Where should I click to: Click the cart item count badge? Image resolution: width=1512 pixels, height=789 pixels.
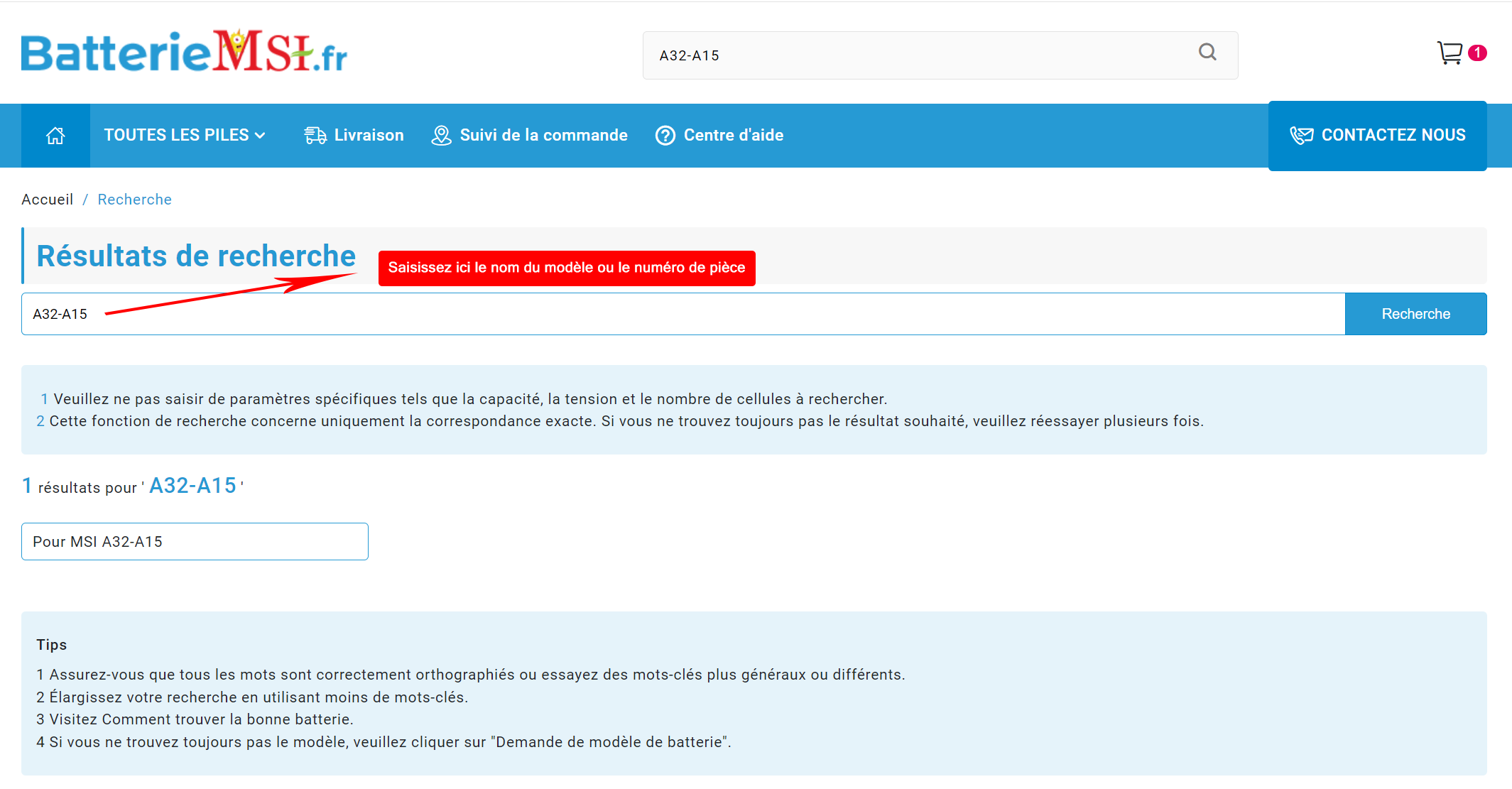pos(1477,53)
